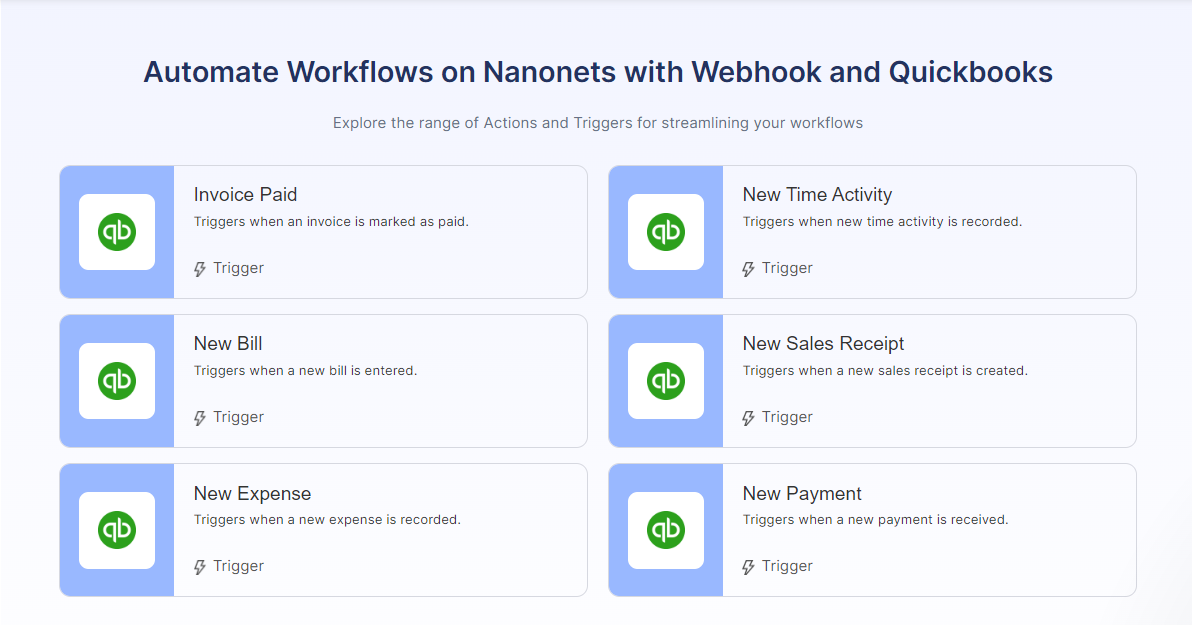Click the Trigger label under New Expense
The width and height of the screenshot is (1192, 625).
[x=238, y=566]
